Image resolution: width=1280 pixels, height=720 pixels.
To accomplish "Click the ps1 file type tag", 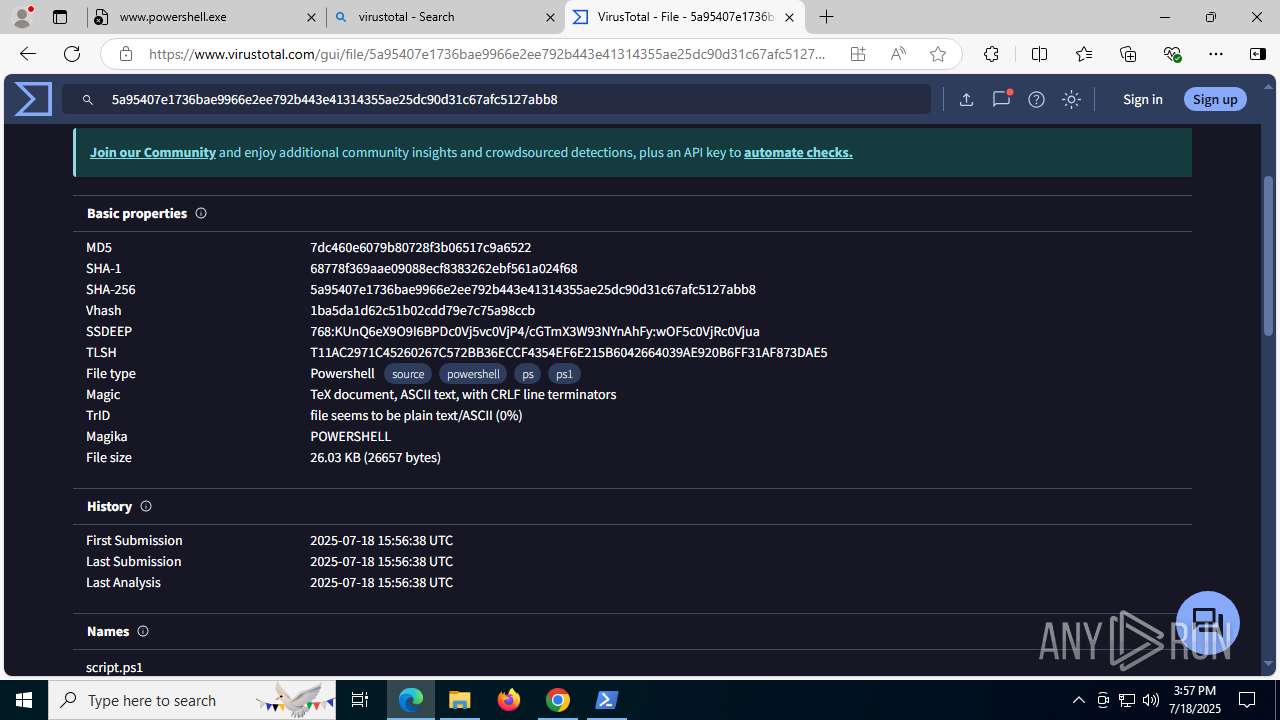I will (564, 374).
